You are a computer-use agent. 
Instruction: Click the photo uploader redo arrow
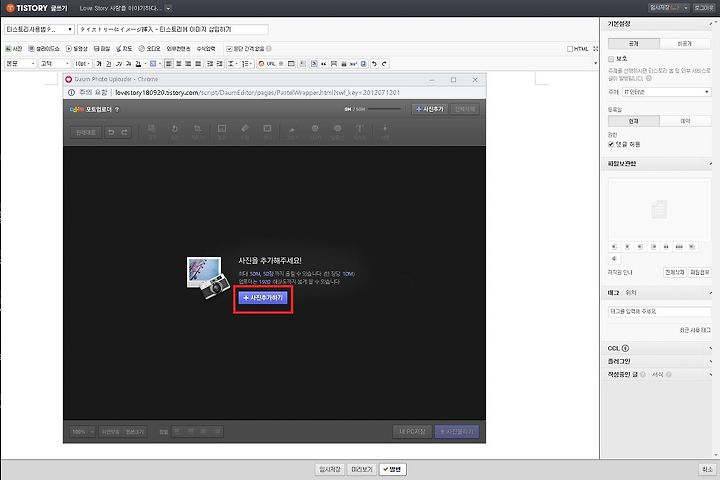(124, 132)
